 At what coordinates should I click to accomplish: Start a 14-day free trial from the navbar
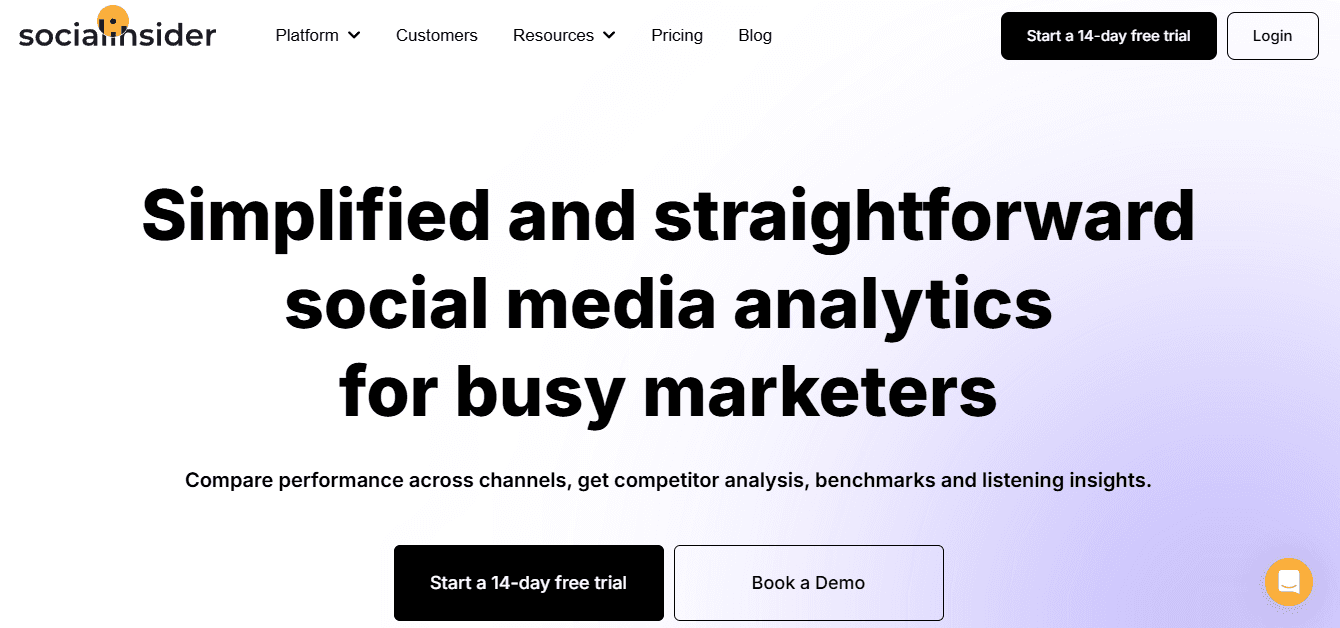[x=1108, y=35]
